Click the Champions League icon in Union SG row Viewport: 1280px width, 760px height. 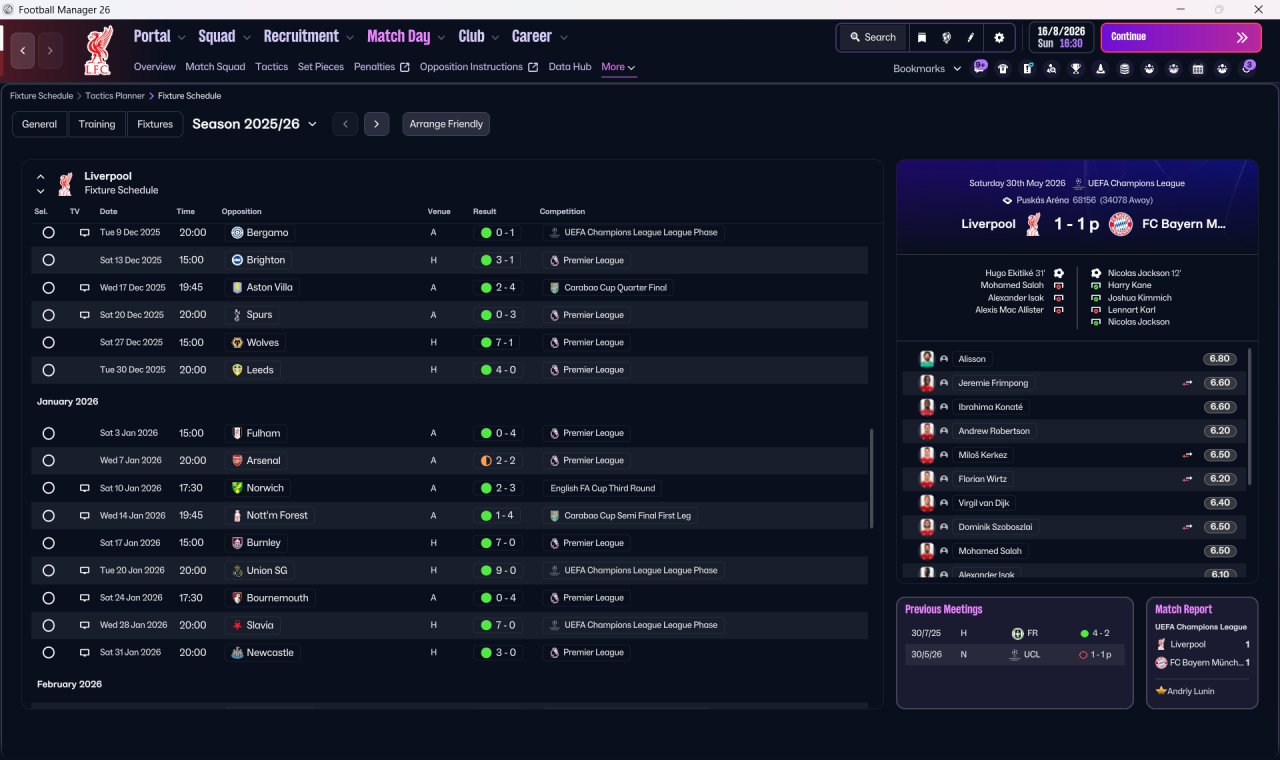(553, 570)
